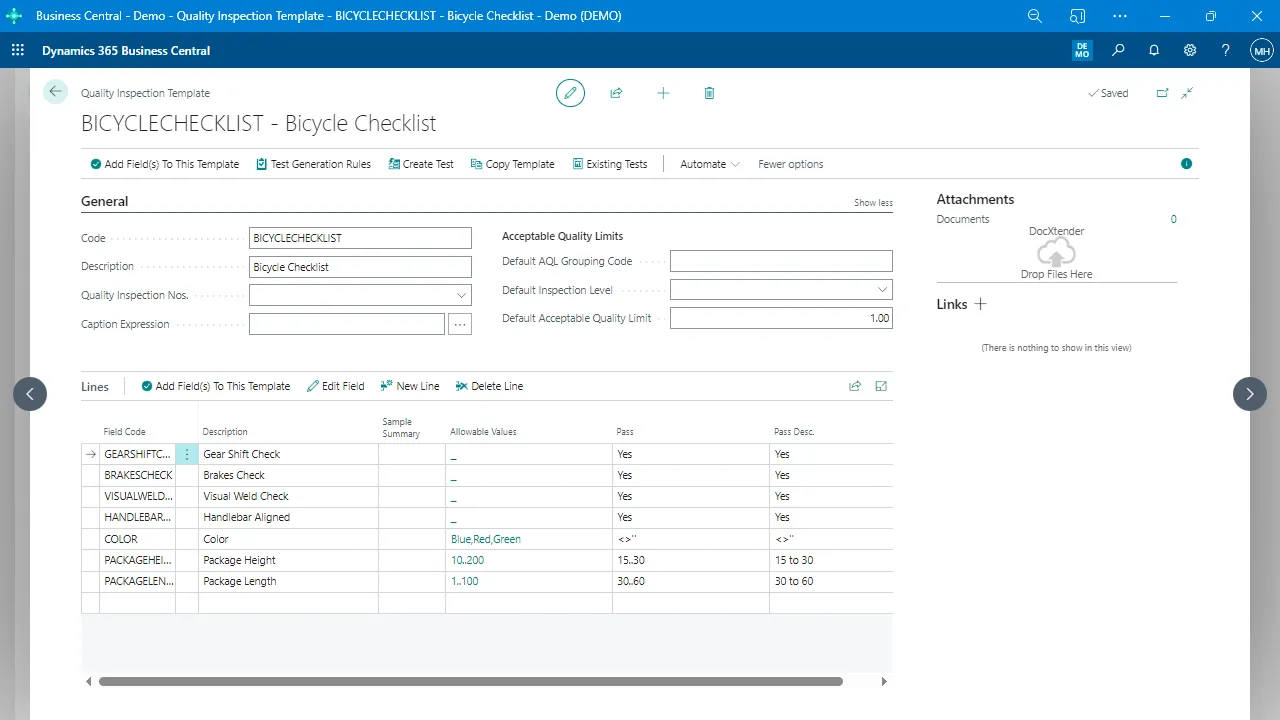
Task: Open the notifications bell
Action: click(1154, 50)
